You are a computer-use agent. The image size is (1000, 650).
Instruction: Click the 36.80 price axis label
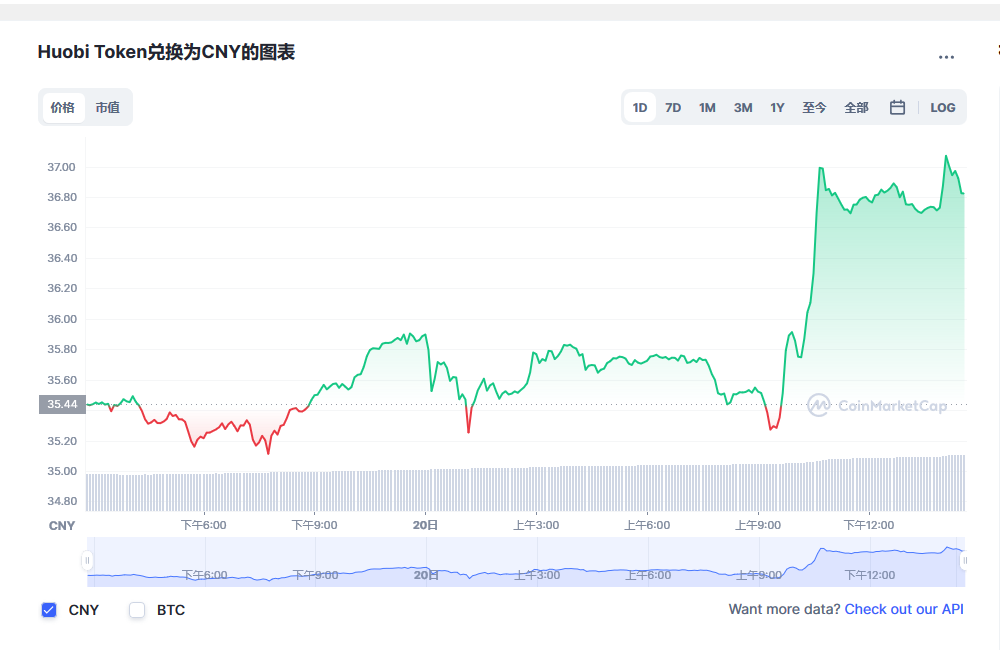point(61,197)
